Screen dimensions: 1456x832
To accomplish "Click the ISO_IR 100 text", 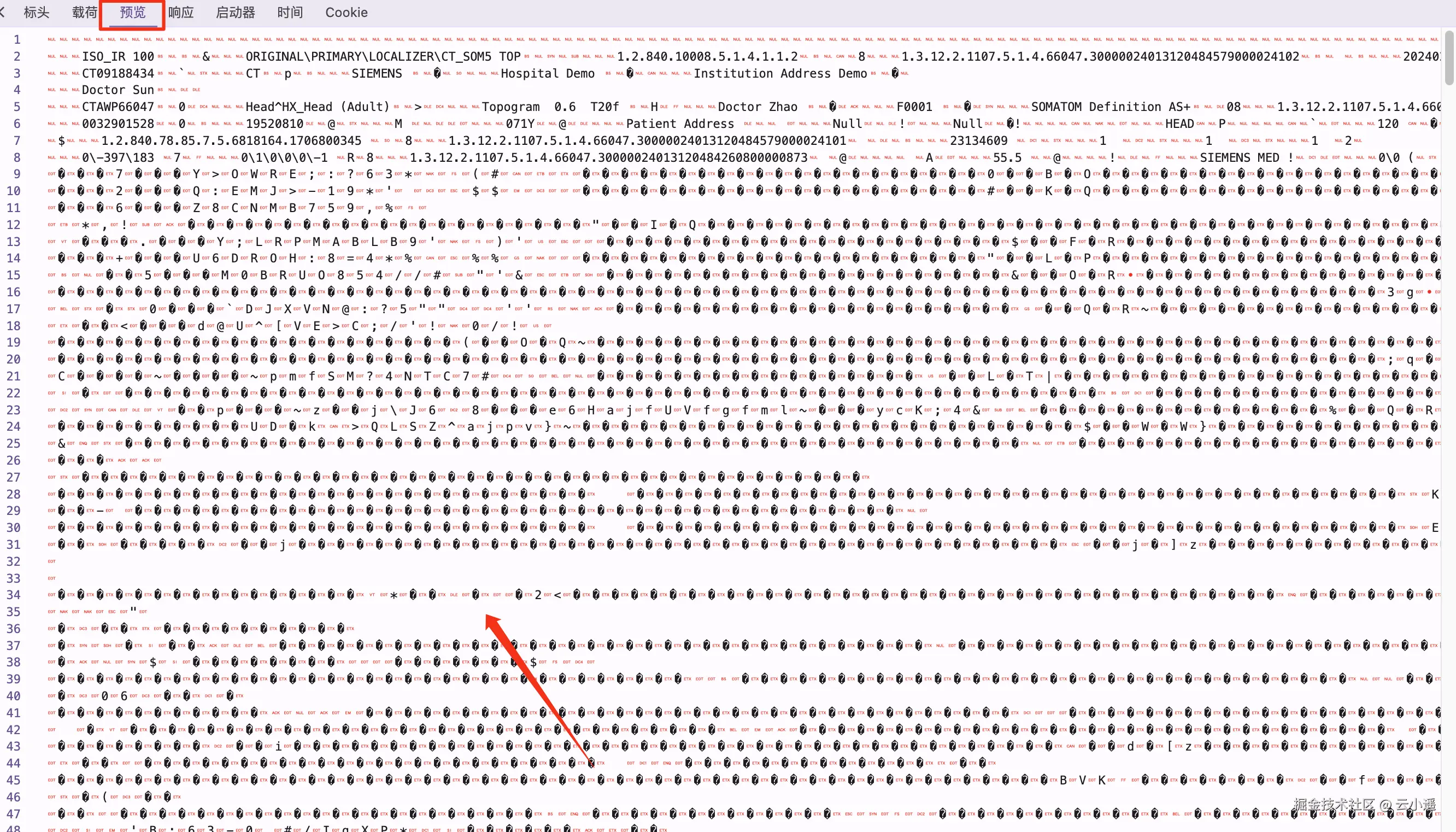I will (118, 56).
